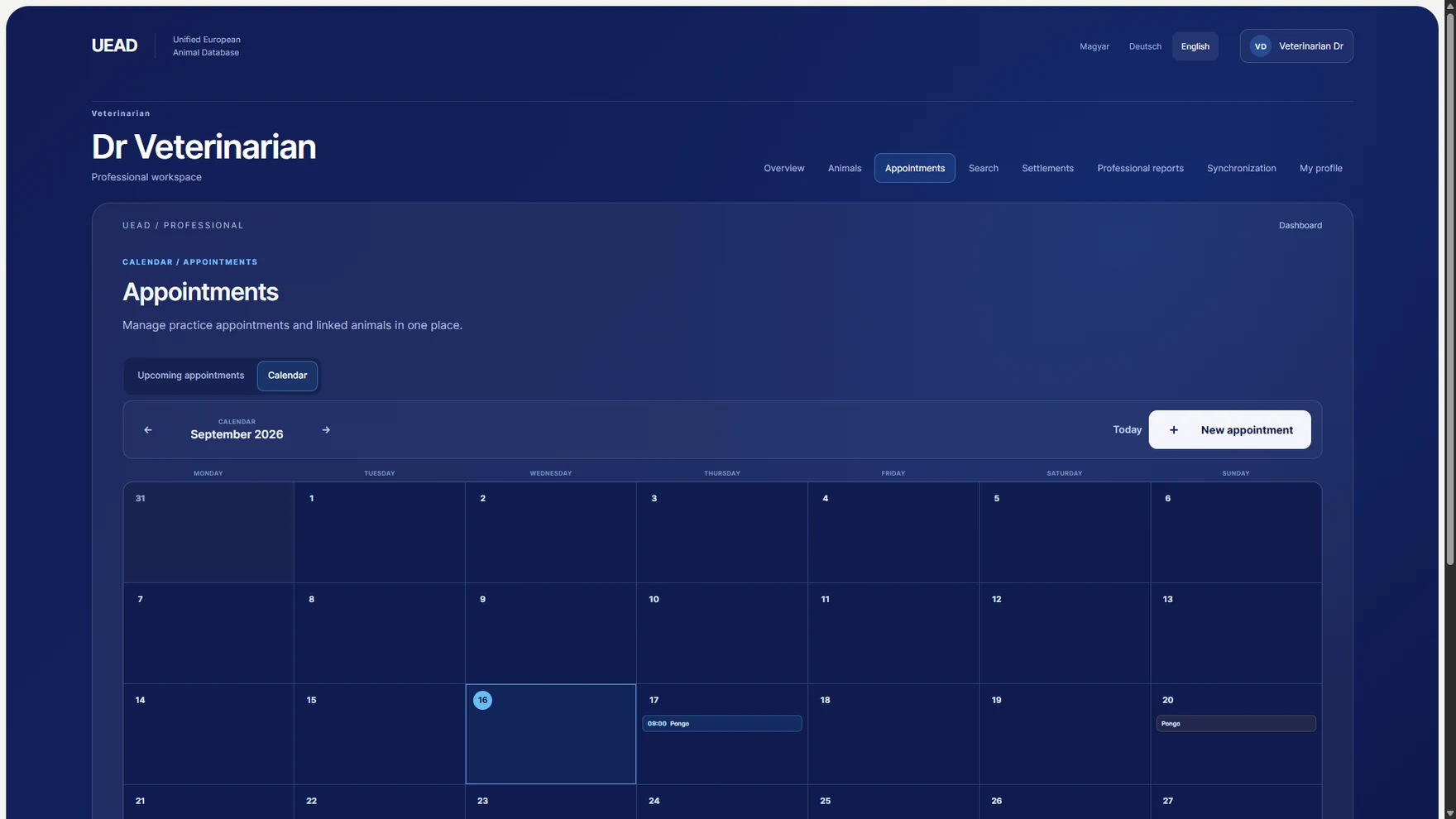This screenshot has width=1456, height=819.
Task: Select September 15 calendar cell
Action: click(x=380, y=734)
